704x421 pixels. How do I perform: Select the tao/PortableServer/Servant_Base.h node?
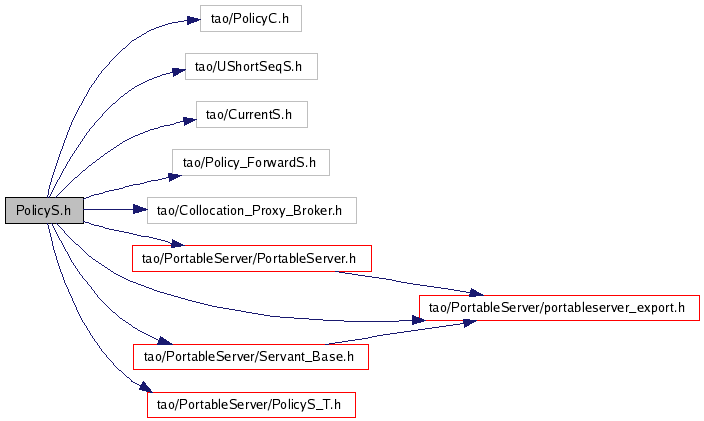pos(251,356)
